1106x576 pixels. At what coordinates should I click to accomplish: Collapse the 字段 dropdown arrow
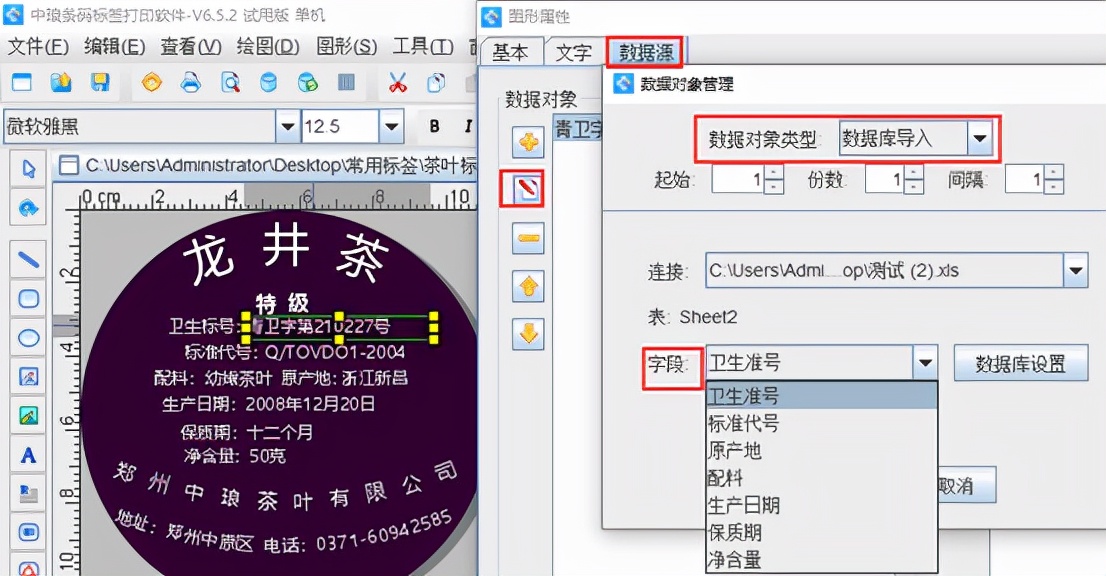[x=925, y=363]
